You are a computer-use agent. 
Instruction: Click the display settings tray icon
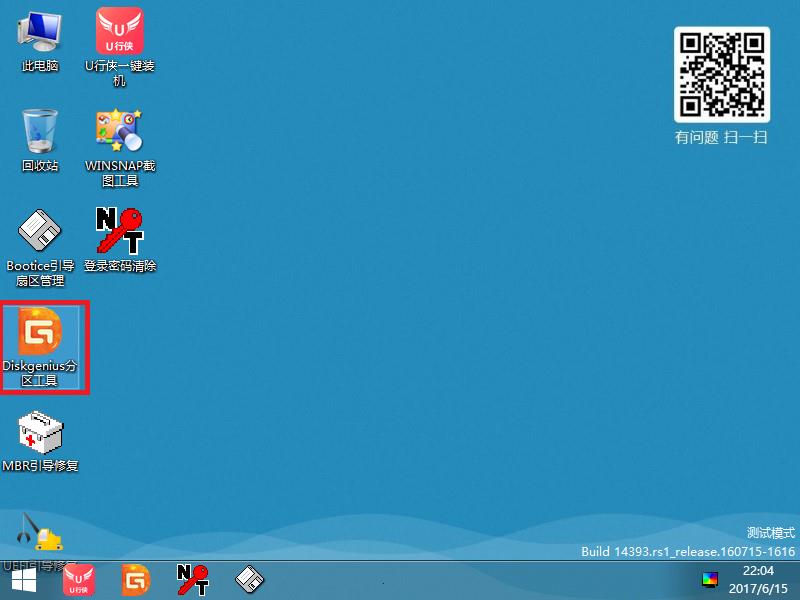tap(710, 580)
